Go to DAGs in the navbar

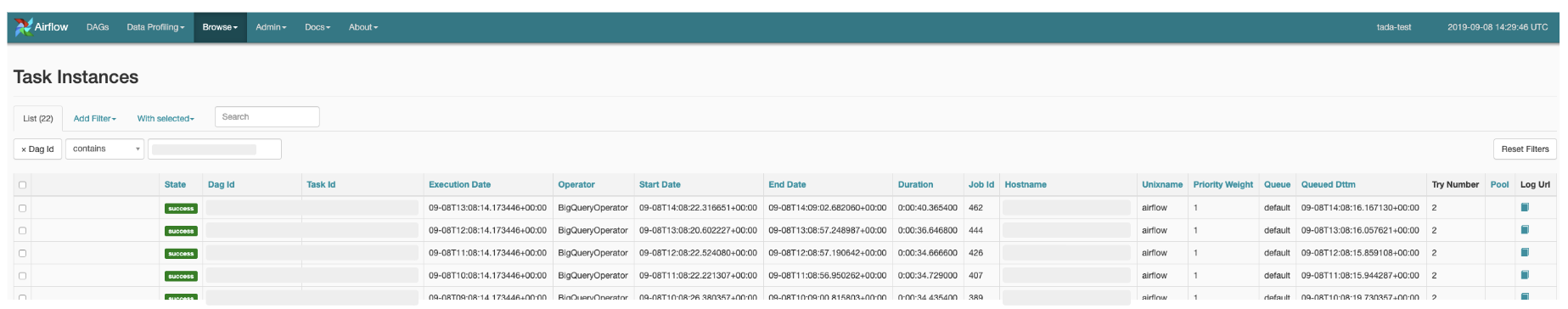98,27
